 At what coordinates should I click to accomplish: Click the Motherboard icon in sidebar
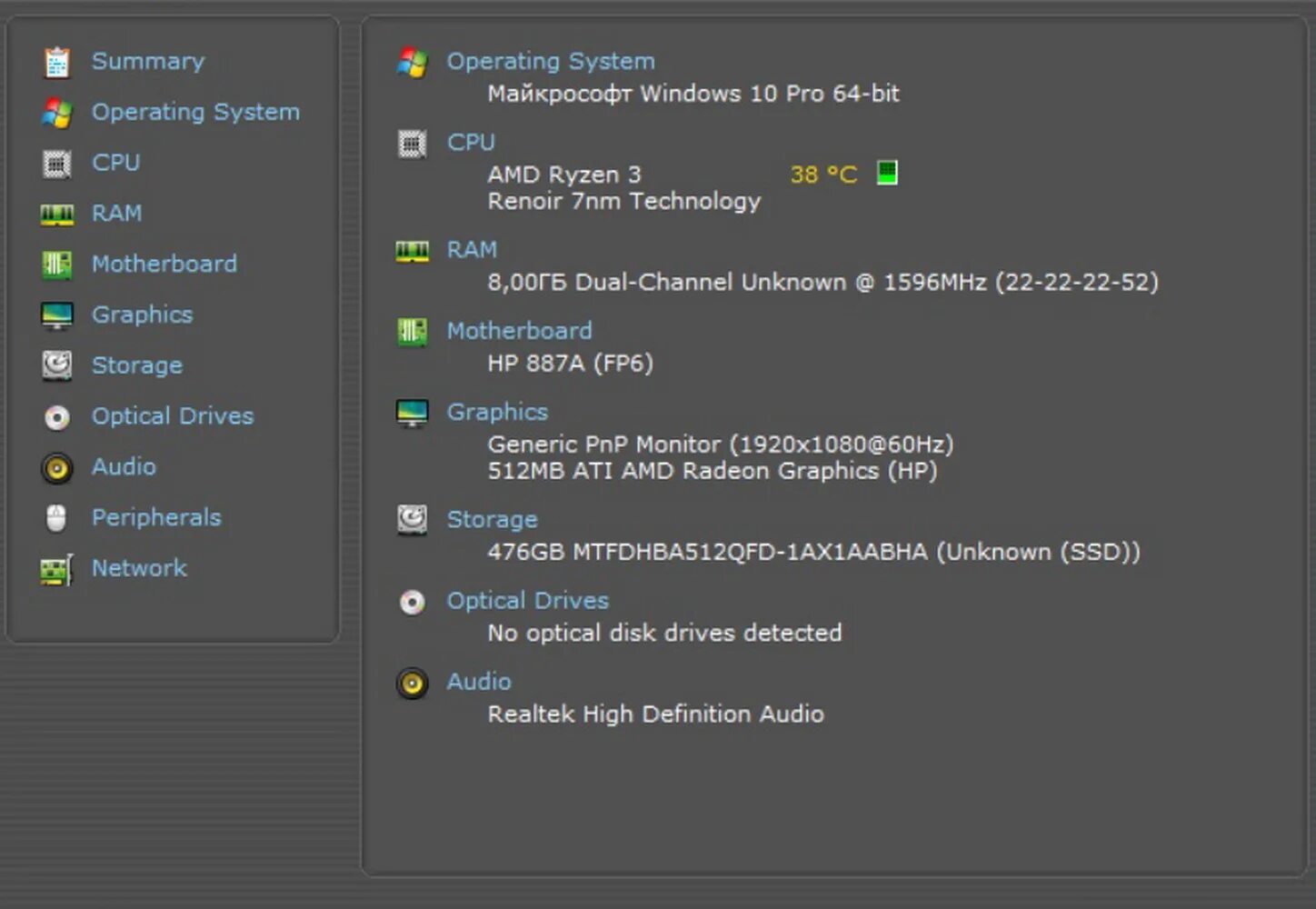point(56,265)
